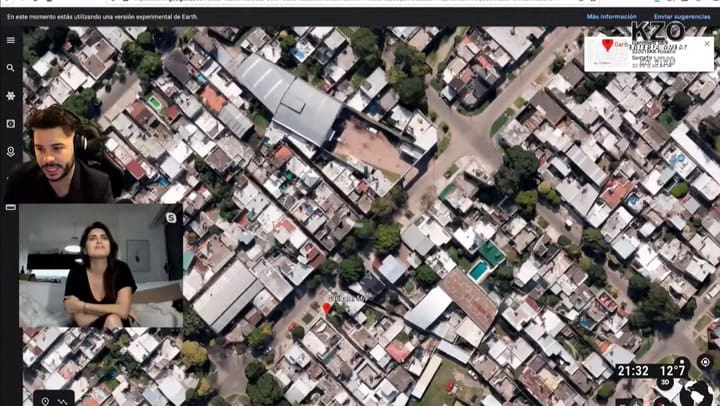Click the Skype icon on video overlay
The width and height of the screenshot is (720, 406).
[171, 217]
